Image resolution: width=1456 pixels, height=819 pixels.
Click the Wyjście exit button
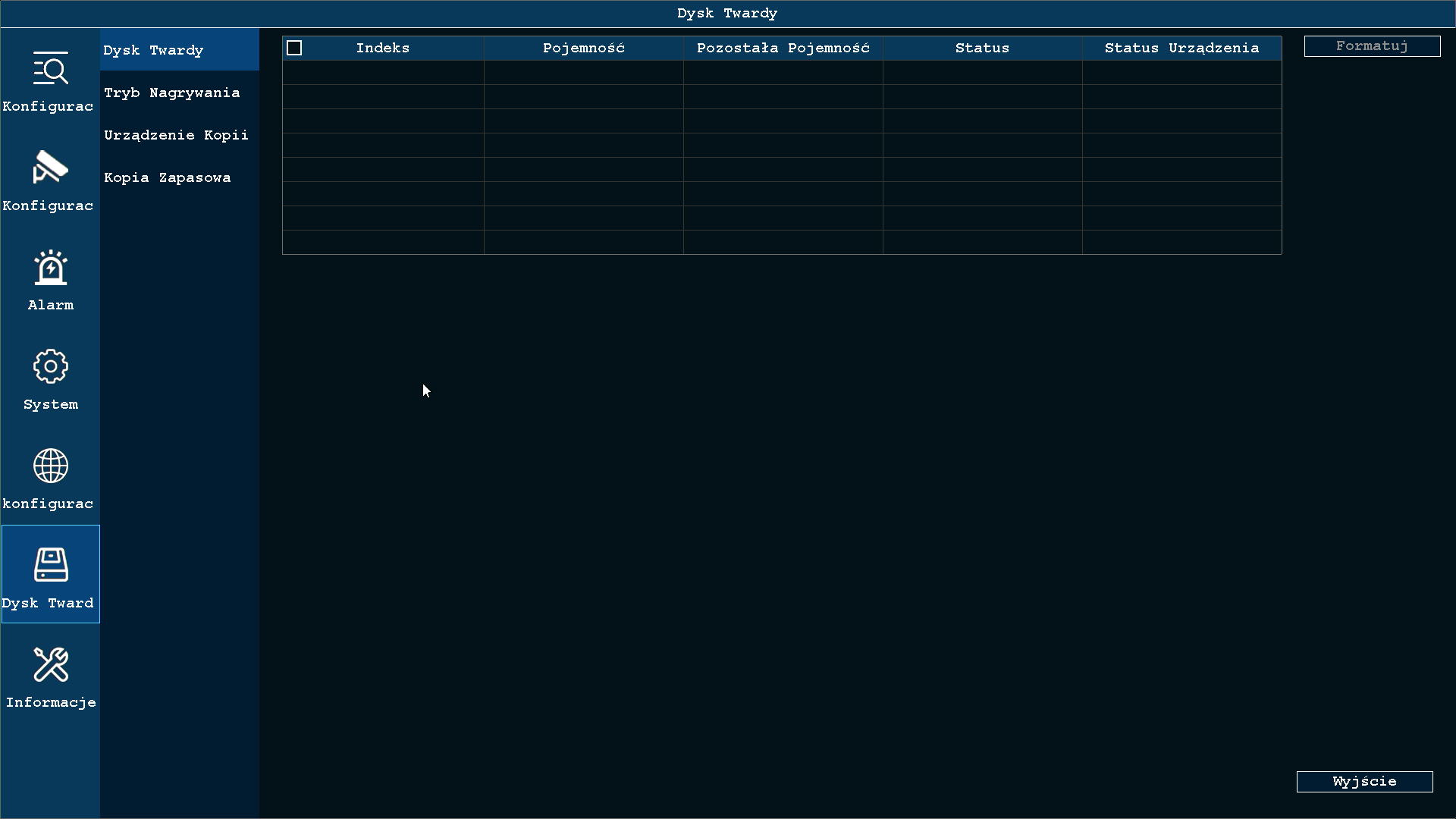pyautogui.click(x=1364, y=782)
